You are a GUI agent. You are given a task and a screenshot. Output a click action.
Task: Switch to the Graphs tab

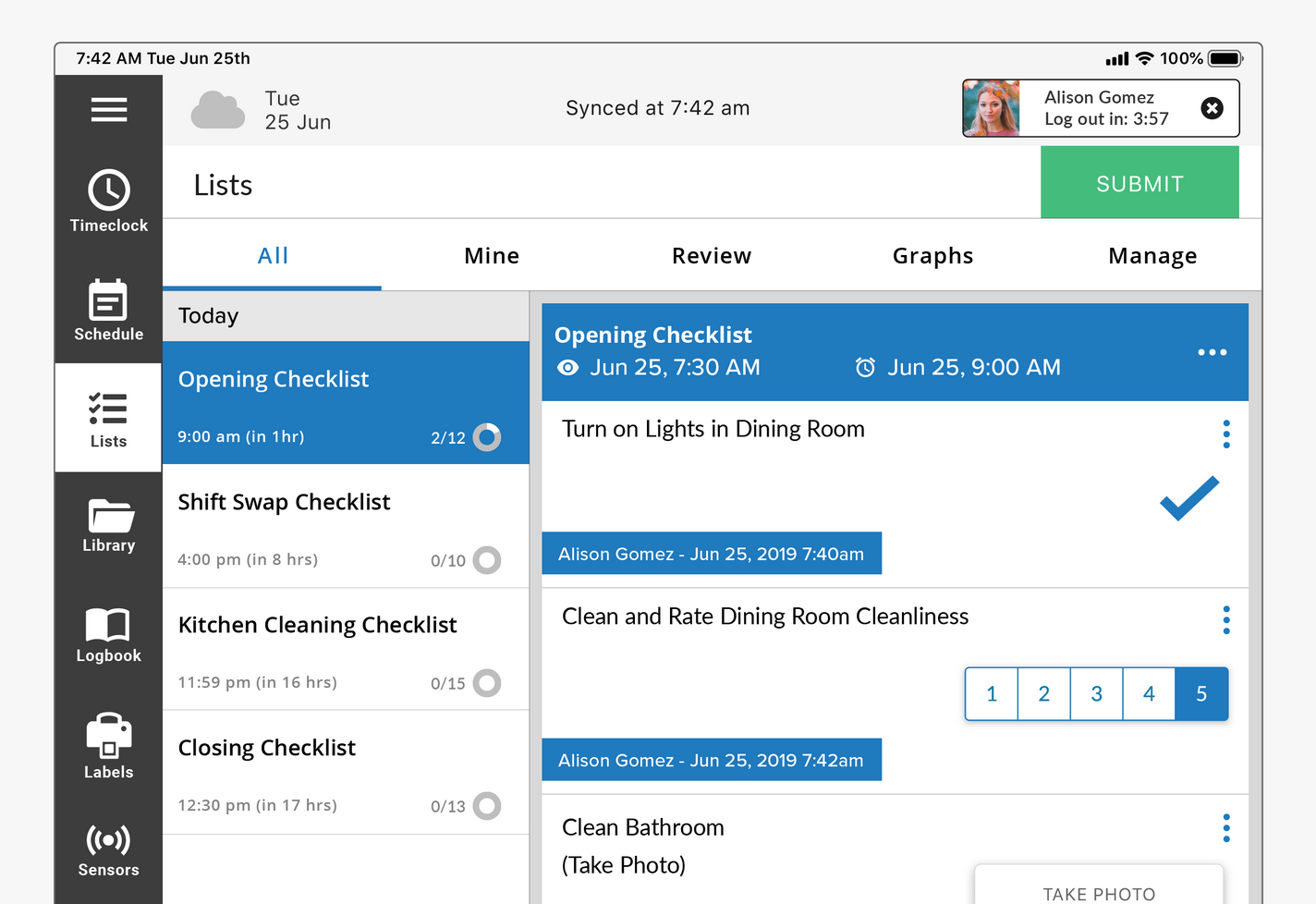[x=932, y=256]
